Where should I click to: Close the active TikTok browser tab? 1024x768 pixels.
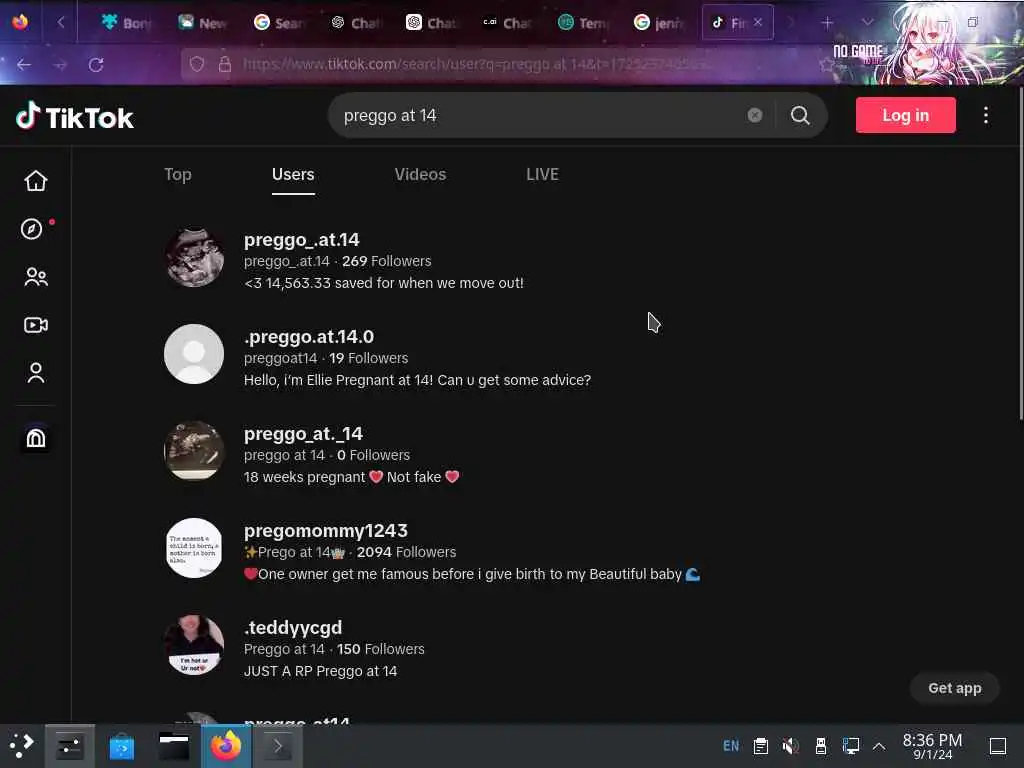pos(758,22)
